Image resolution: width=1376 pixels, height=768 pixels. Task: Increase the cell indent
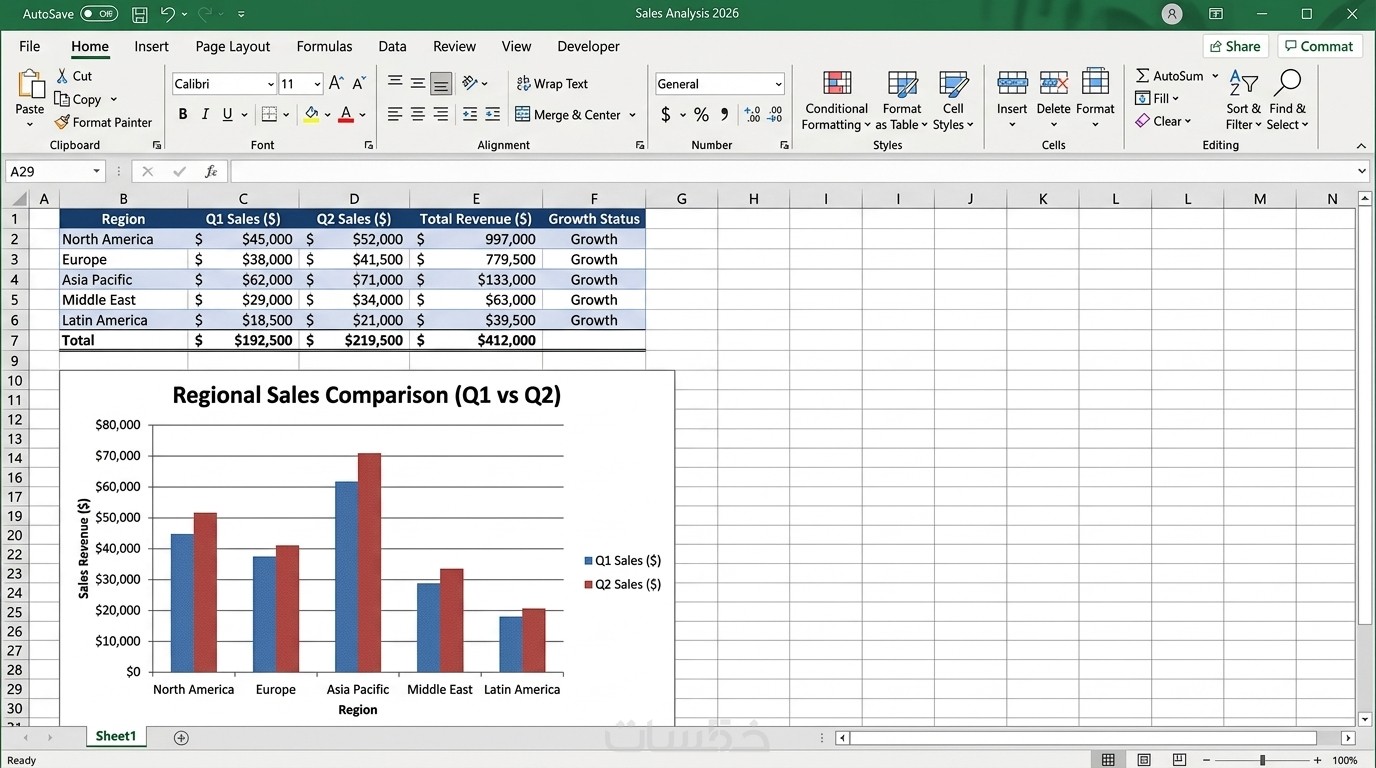(x=492, y=115)
